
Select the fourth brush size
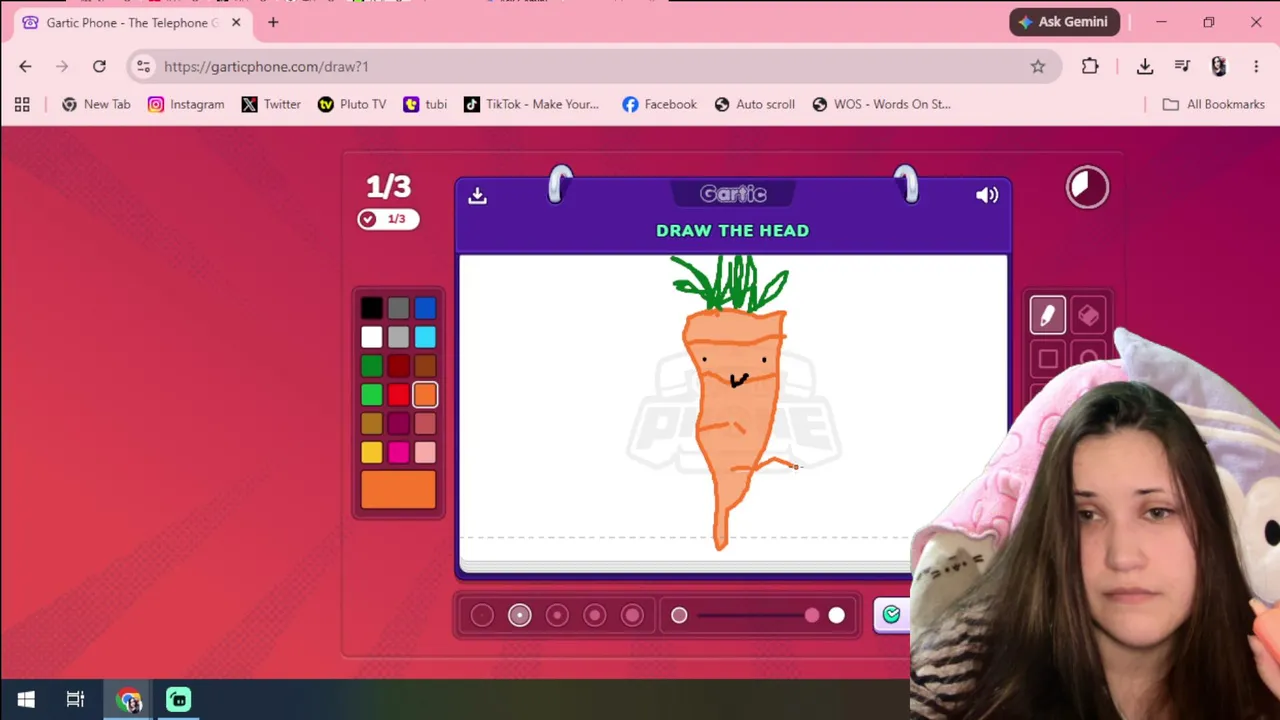coord(594,615)
